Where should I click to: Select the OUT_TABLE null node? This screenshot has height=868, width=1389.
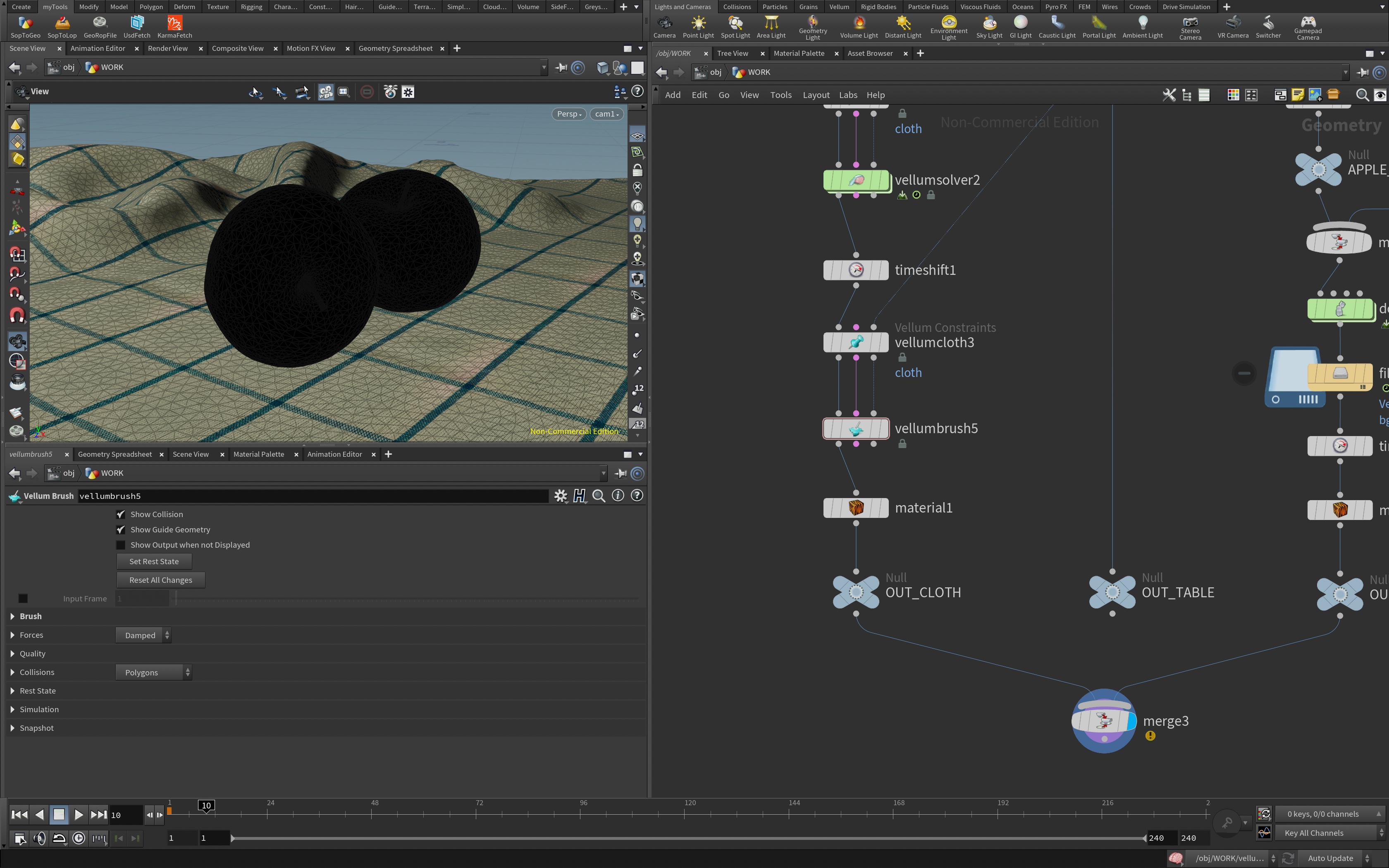click(x=1112, y=592)
